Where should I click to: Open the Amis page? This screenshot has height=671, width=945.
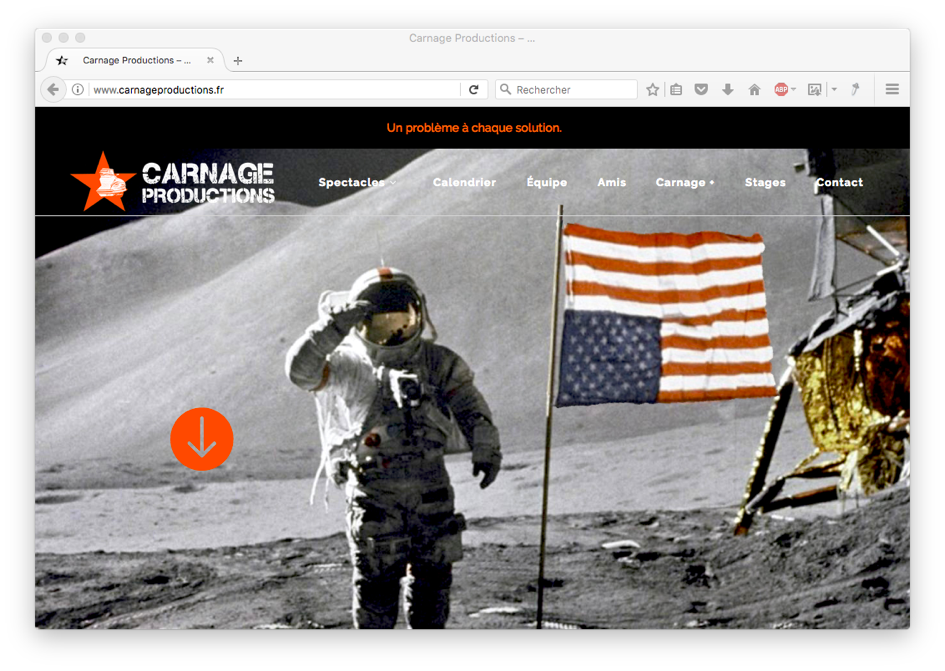[612, 182]
